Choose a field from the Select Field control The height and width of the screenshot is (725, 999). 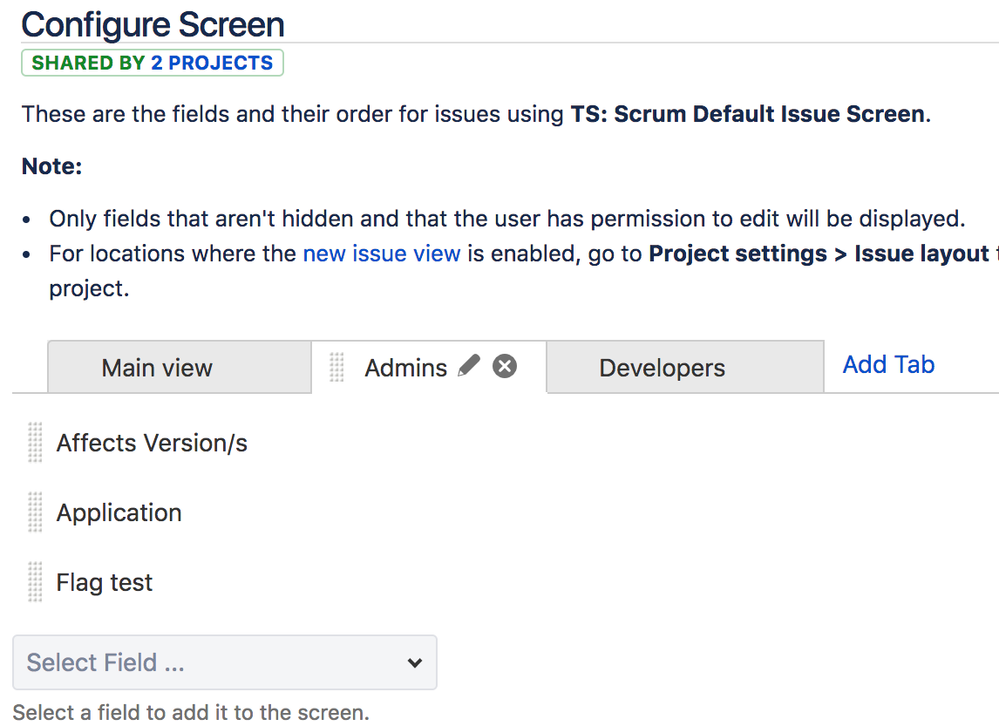click(x=224, y=662)
